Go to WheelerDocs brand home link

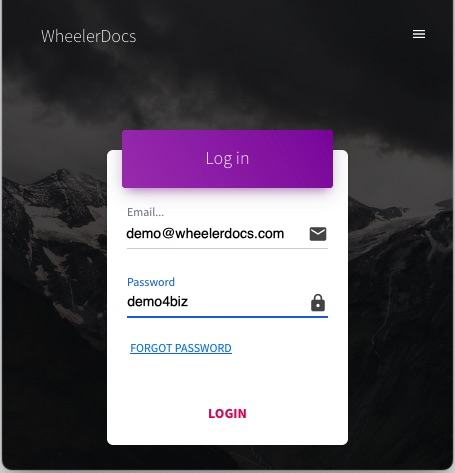pyautogui.click(x=89, y=36)
